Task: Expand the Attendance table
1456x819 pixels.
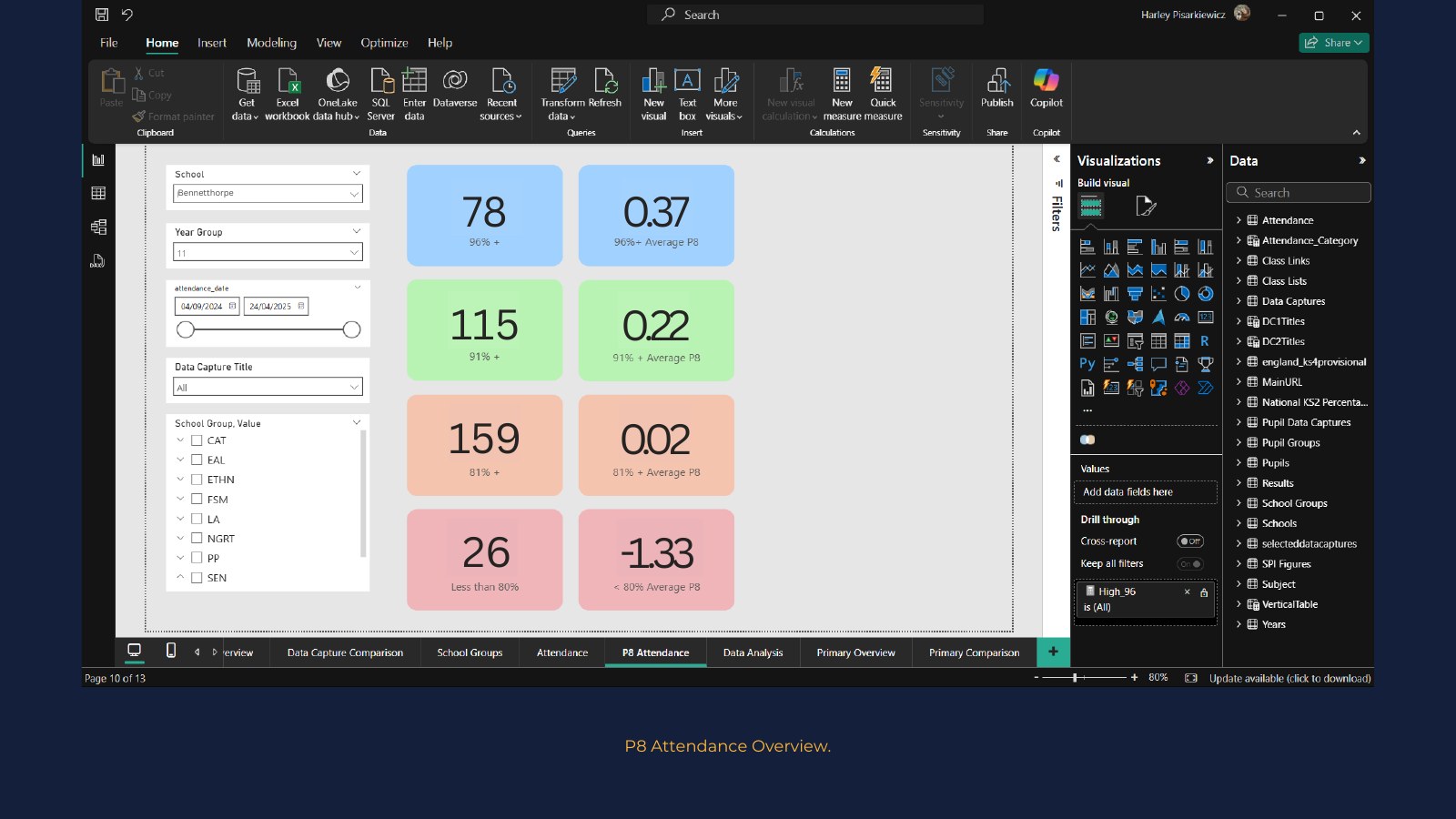Action: [1239, 220]
